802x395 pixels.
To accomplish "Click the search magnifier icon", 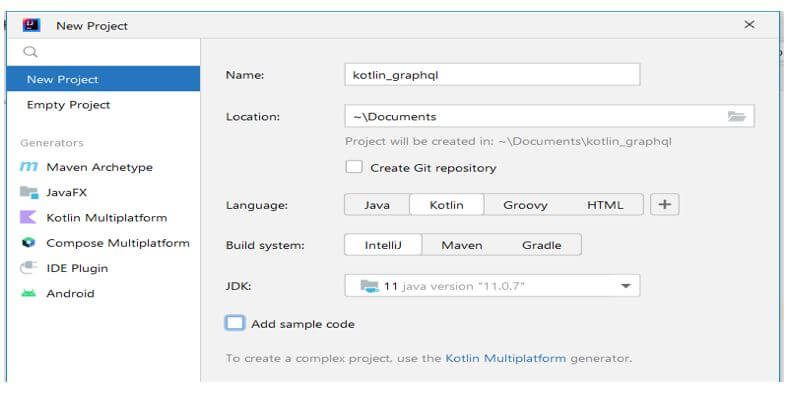I will 31,52.
